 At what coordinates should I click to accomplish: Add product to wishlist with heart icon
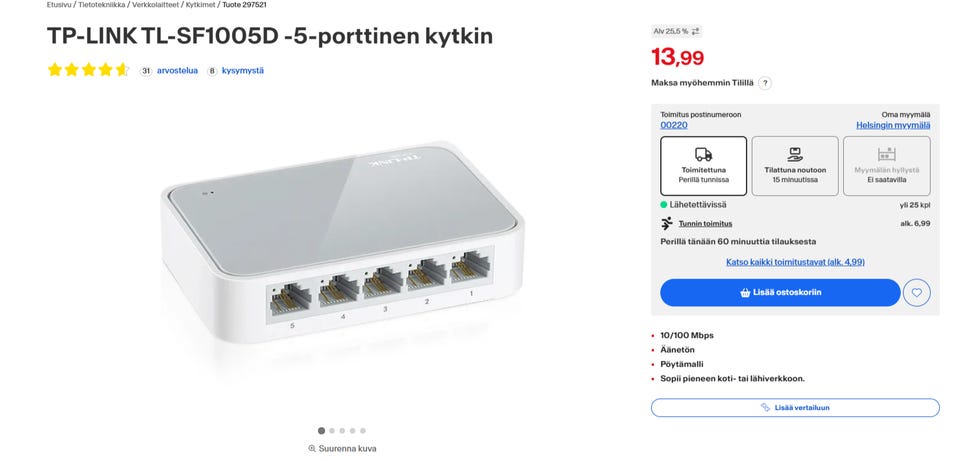tap(917, 293)
